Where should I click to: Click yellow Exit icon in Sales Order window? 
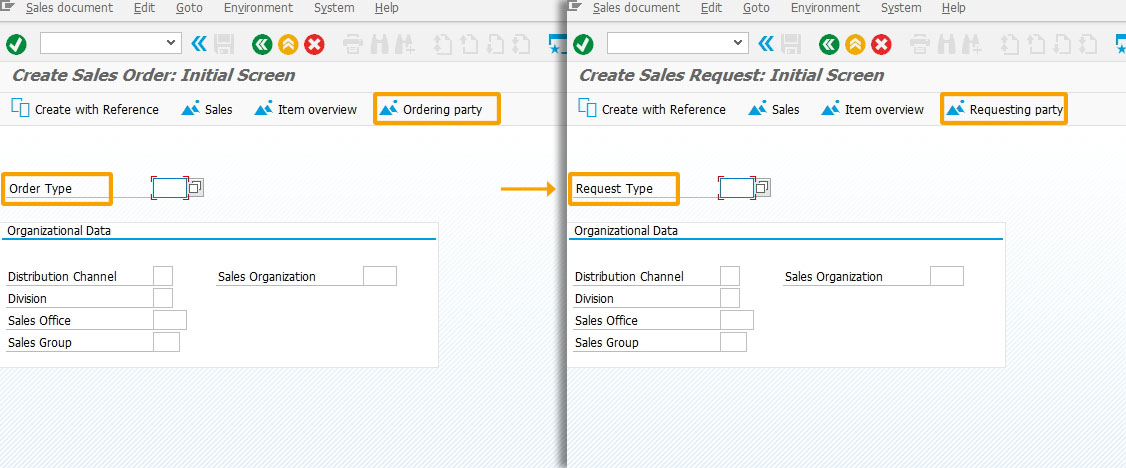(288, 45)
